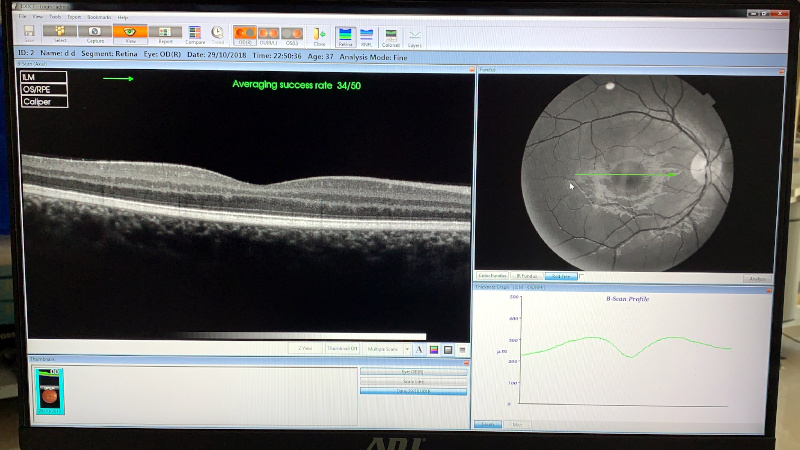Viewport: 800px width, 450px height.
Task: Tick the checkbox beside Red-free button
Action: [582, 276]
